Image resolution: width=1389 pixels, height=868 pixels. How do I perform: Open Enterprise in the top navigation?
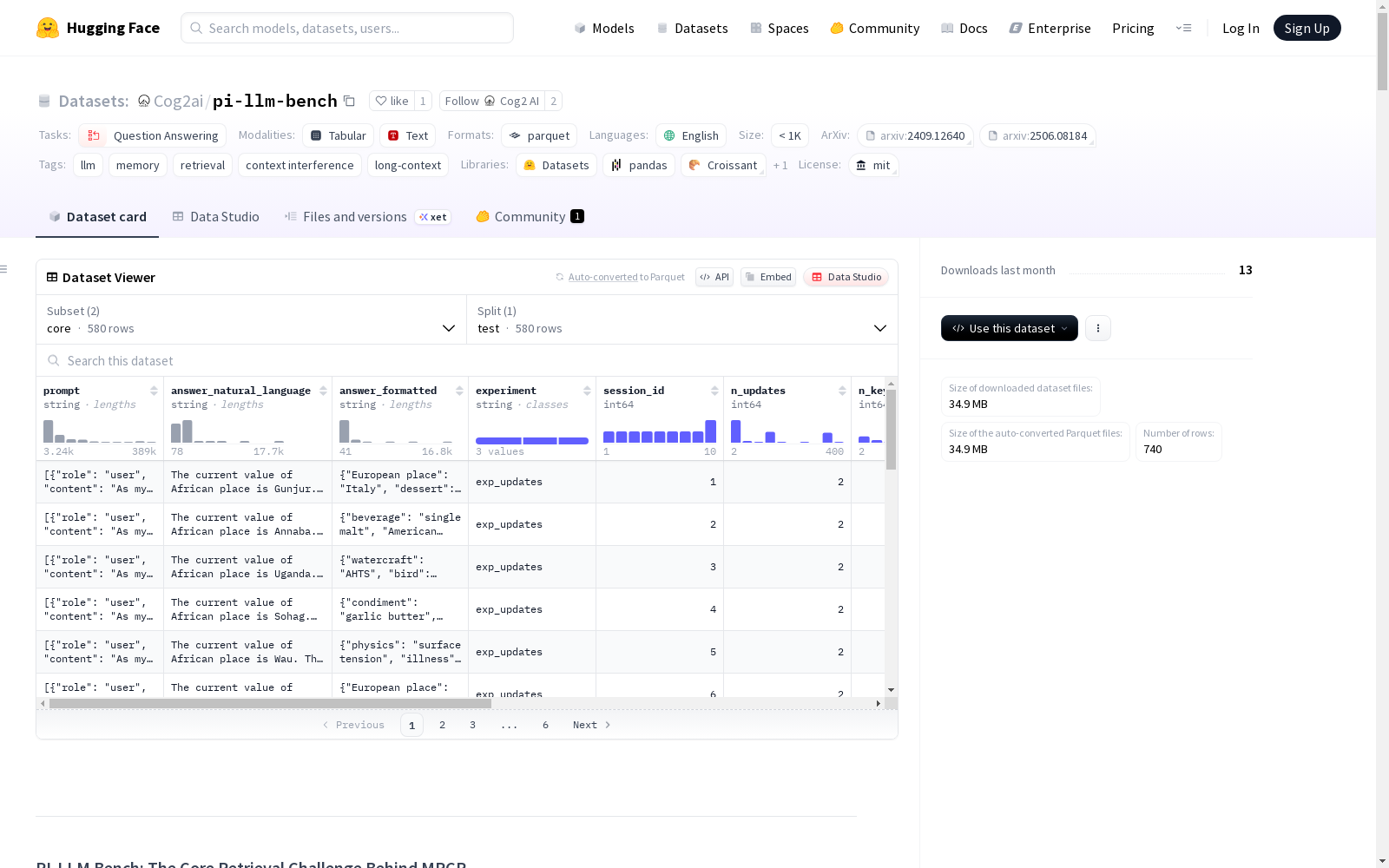tap(1050, 28)
